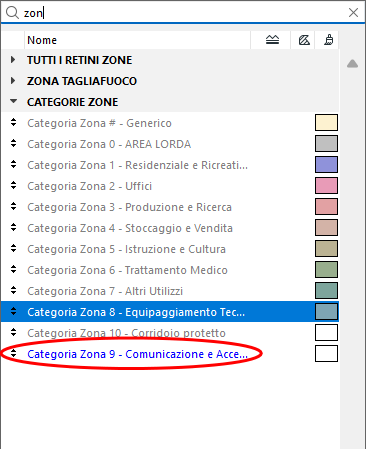Click the pink swatch of Categoria Zona 2
Image resolution: width=366 pixels, height=449 pixels.
(326, 186)
